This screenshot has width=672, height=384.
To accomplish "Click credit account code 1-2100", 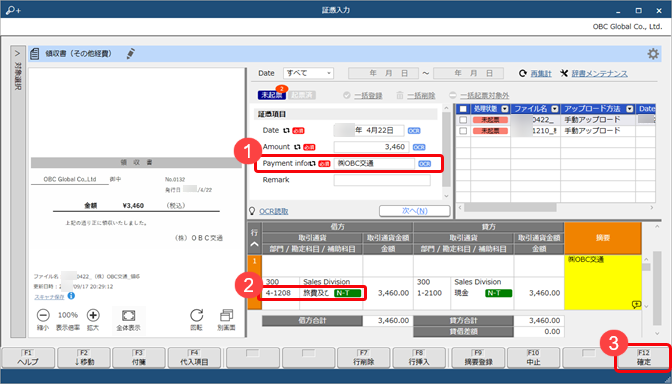I will pyautogui.click(x=429, y=293).
